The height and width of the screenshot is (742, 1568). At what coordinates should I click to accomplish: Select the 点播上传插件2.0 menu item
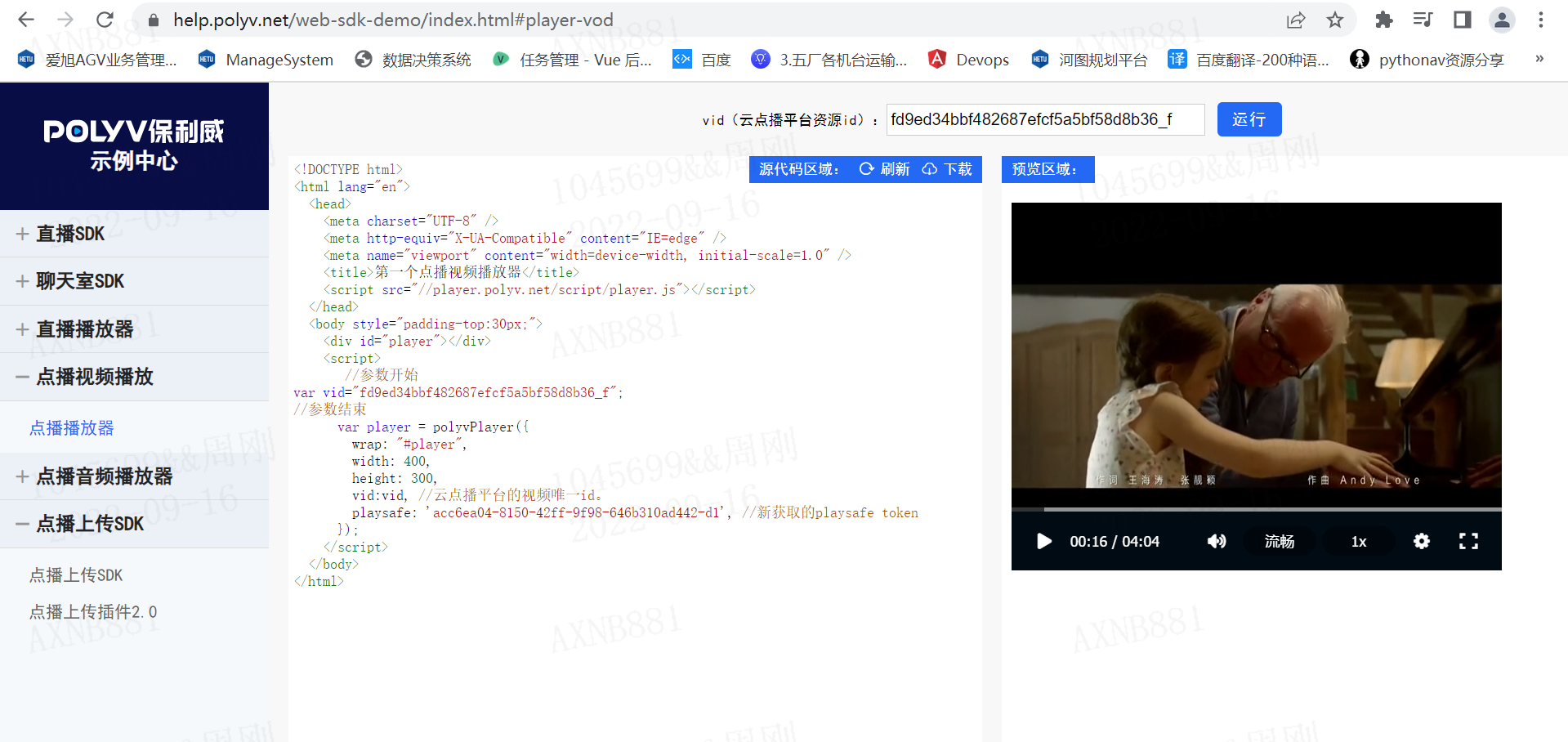point(93,612)
